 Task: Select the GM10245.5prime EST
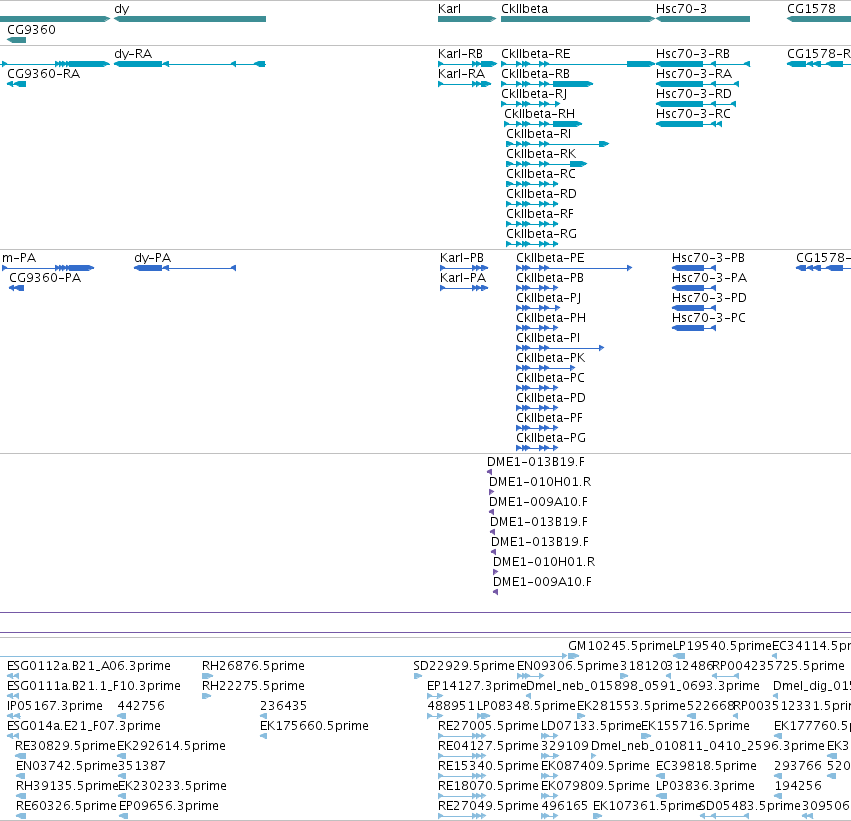pyautogui.click(x=620, y=646)
